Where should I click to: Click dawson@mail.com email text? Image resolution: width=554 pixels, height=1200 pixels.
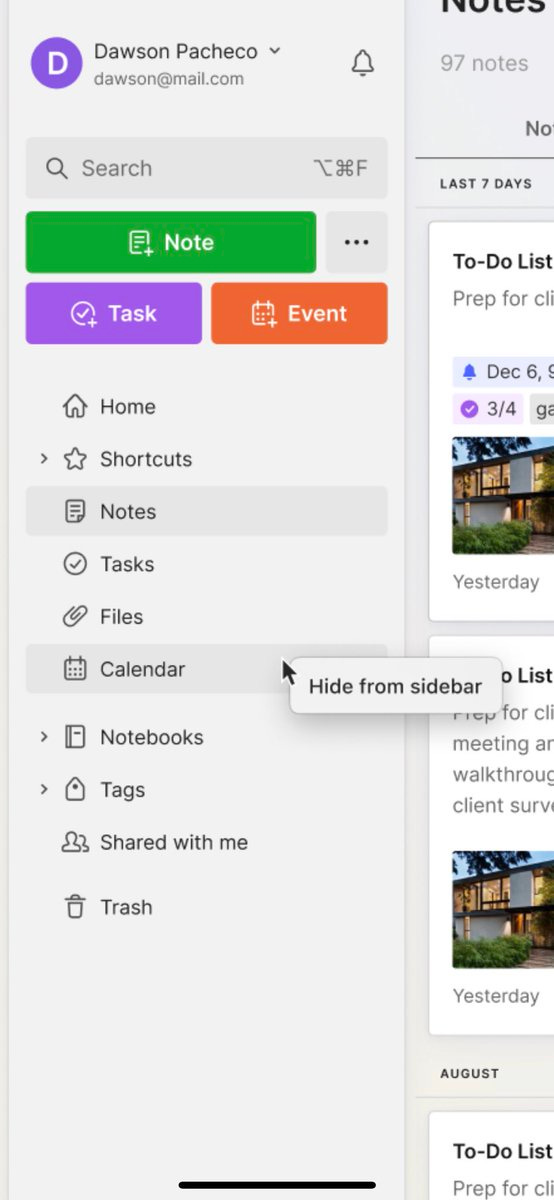[169, 79]
